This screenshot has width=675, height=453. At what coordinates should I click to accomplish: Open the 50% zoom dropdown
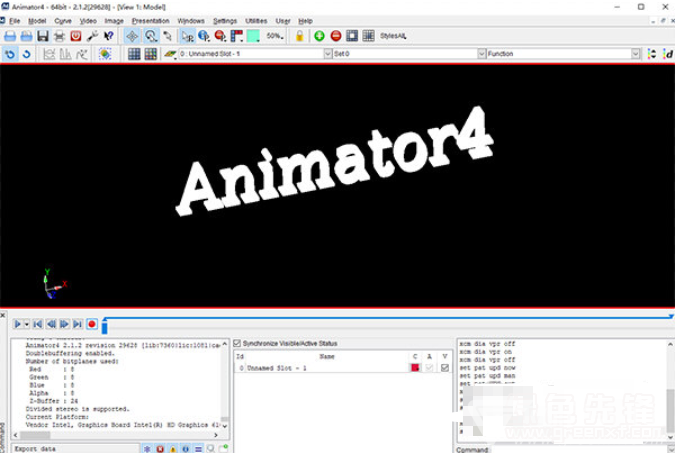(x=275, y=36)
